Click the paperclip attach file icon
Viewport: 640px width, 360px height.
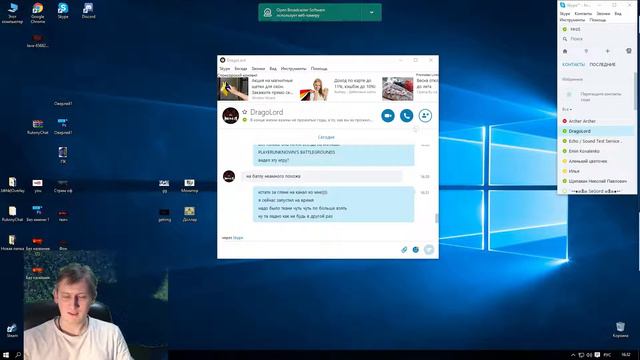404,249
